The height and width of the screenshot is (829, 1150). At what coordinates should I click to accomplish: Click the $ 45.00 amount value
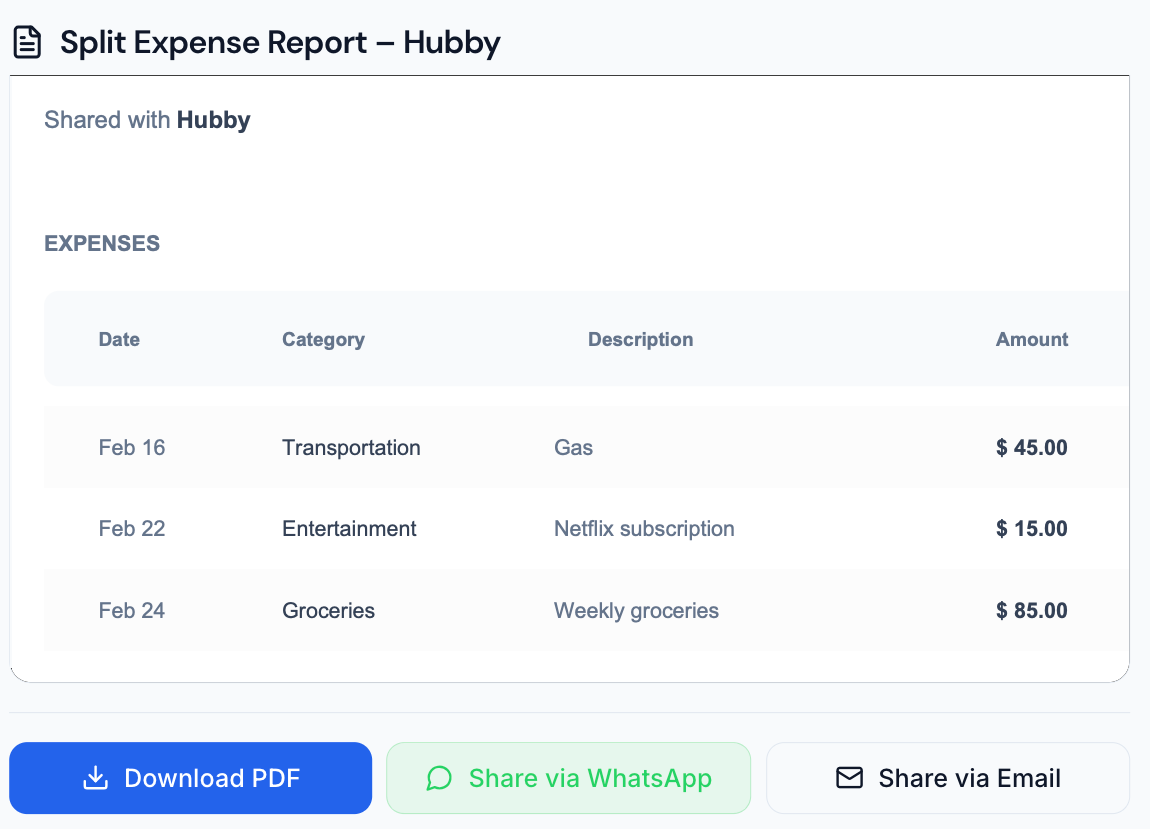pos(1030,447)
